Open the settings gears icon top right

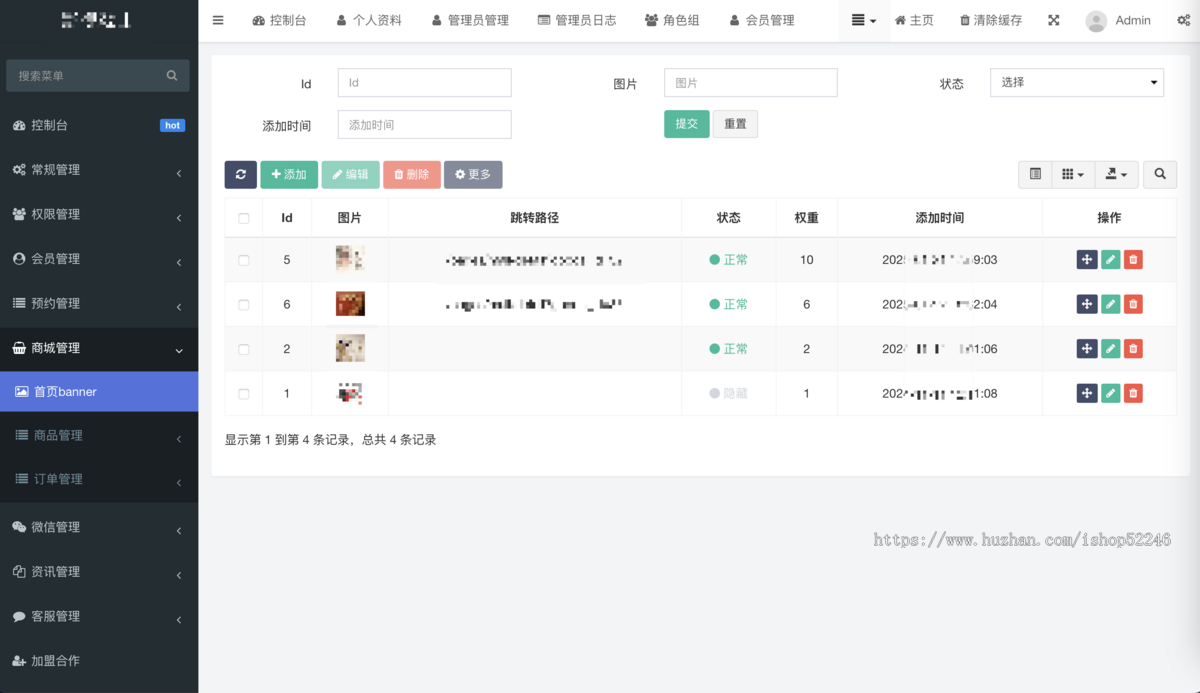coord(1184,20)
